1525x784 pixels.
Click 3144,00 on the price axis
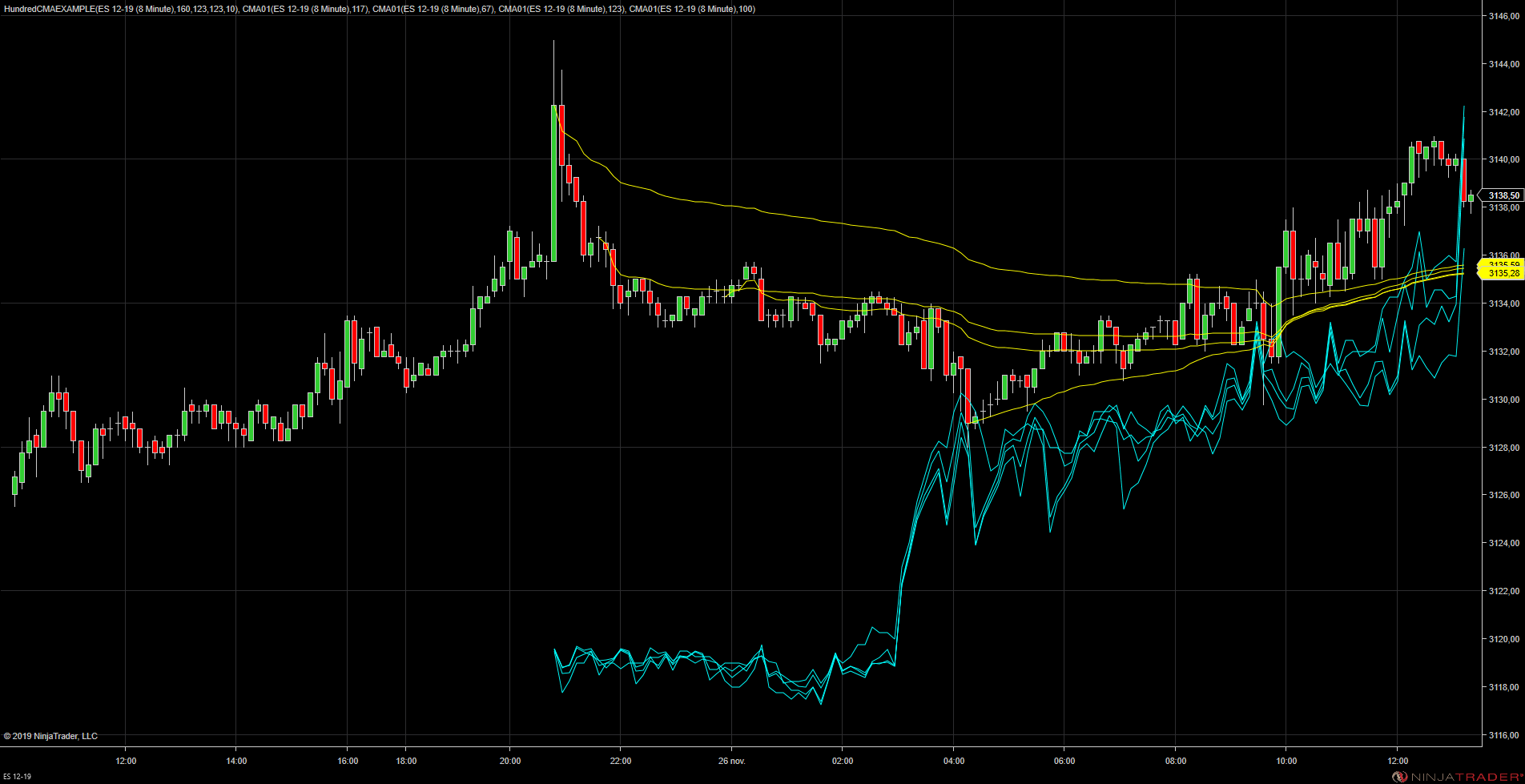coord(1503,64)
